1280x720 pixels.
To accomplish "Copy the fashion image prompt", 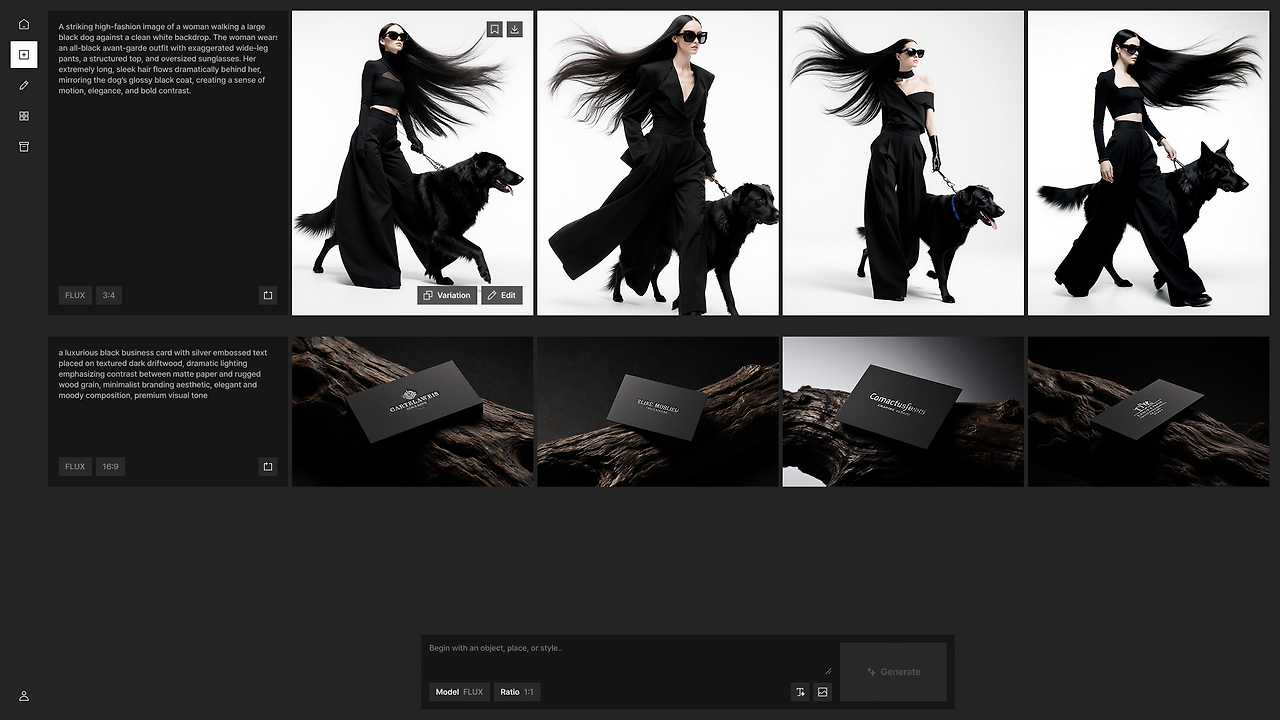I will [x=267, y=295].
